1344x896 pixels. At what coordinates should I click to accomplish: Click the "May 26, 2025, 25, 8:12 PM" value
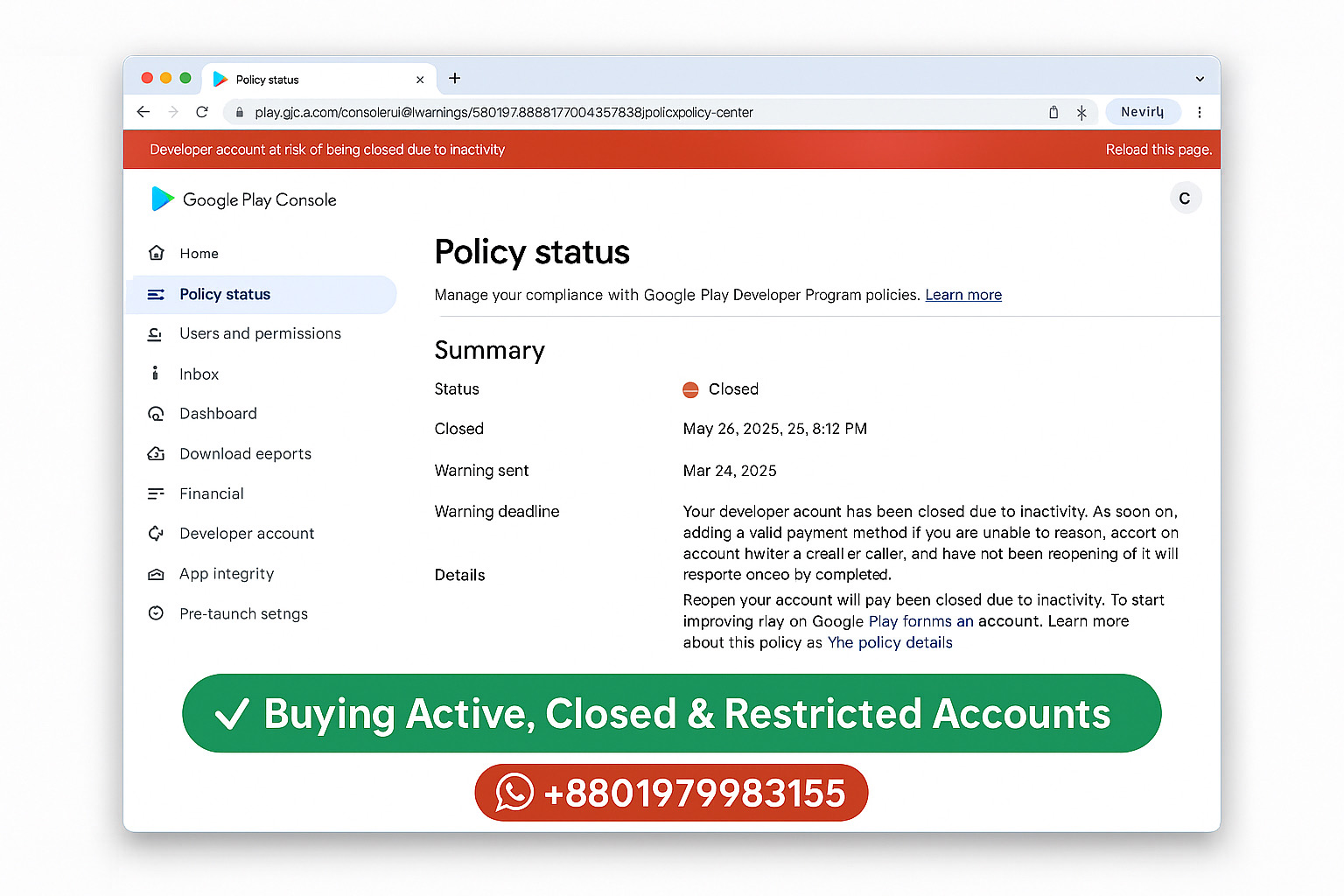click(x=775, y=429)
